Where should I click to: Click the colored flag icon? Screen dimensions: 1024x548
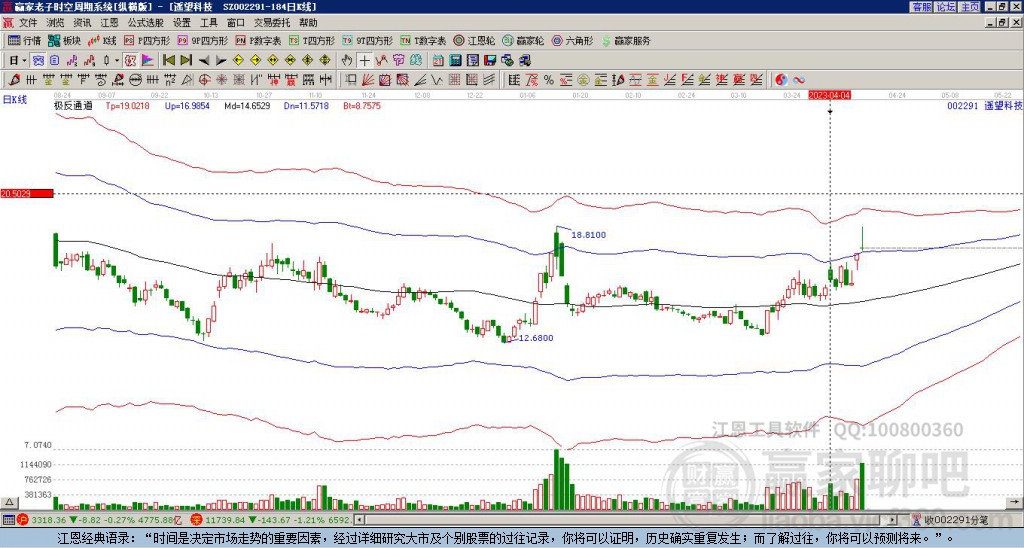148,61
